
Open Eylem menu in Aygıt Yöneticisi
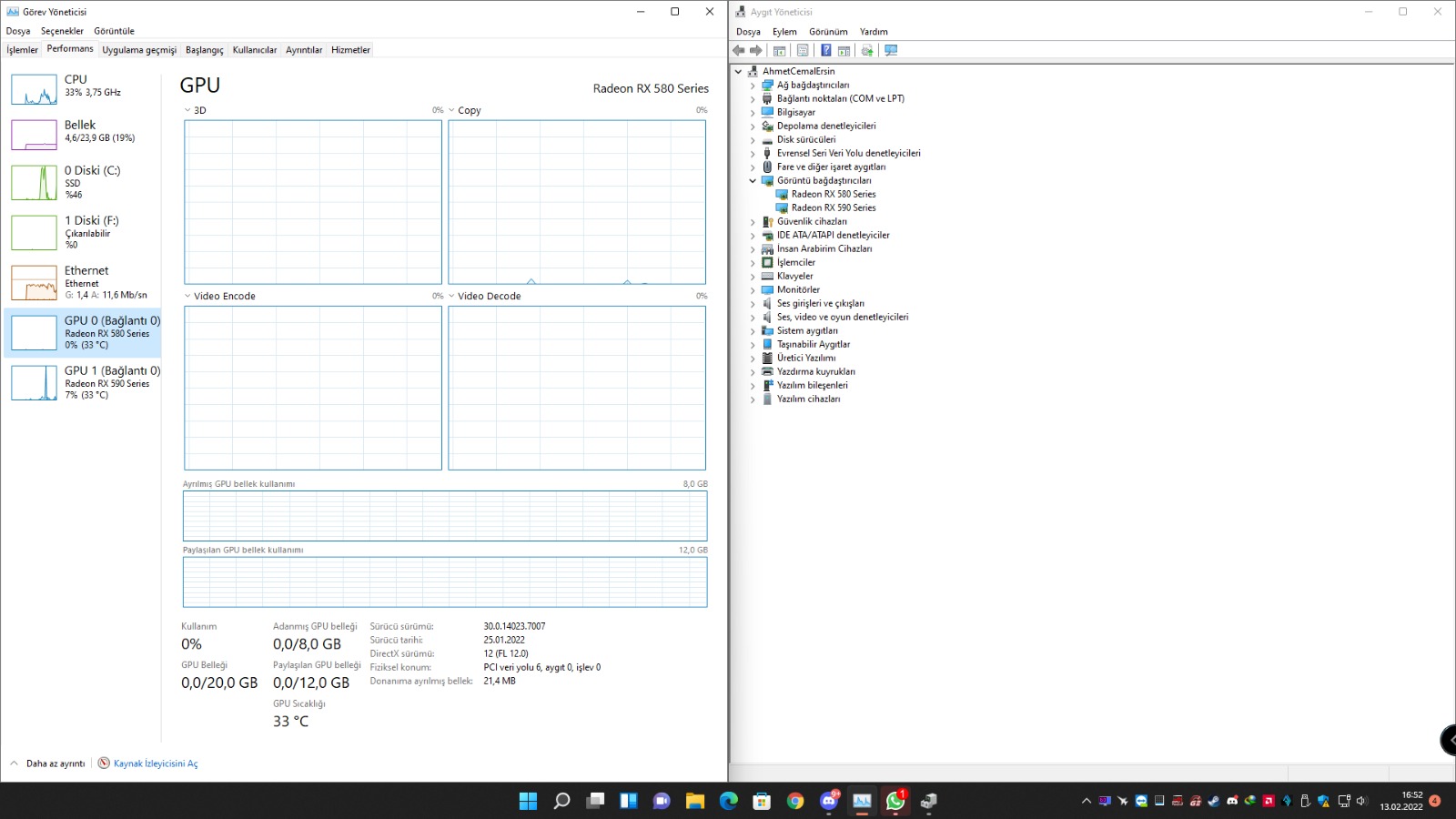click(784, 32)
